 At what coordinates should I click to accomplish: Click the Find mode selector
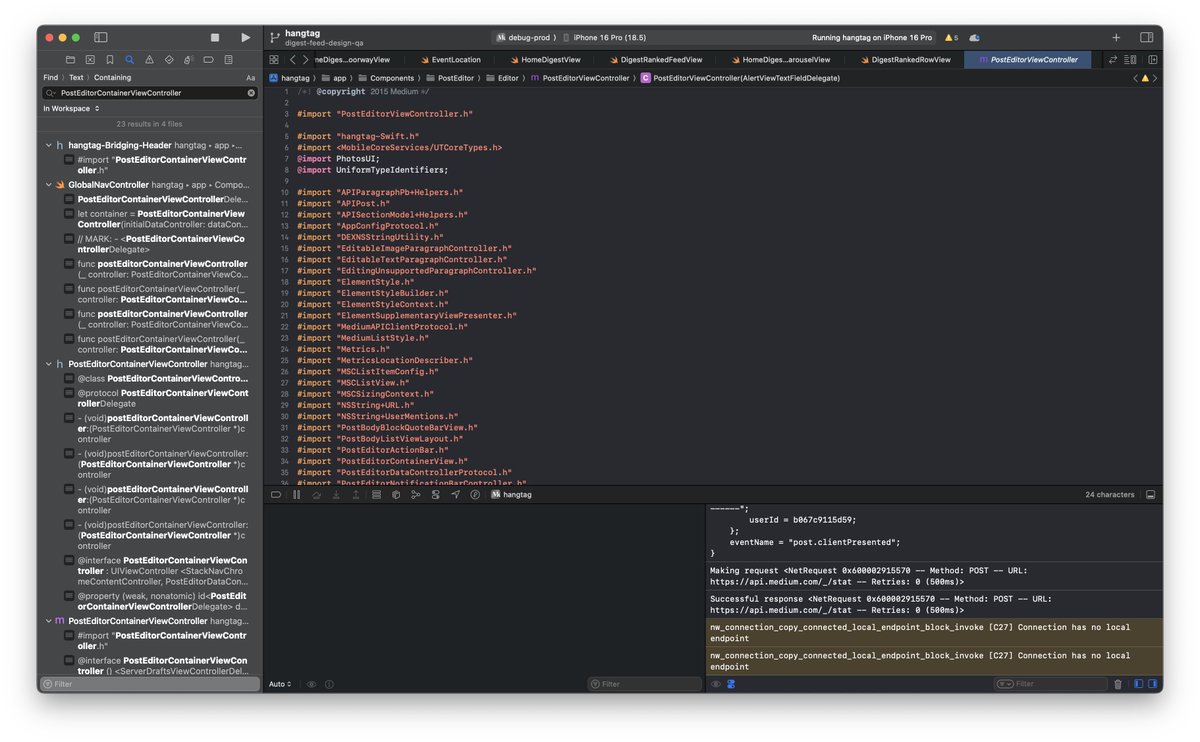tap(50, 77)
